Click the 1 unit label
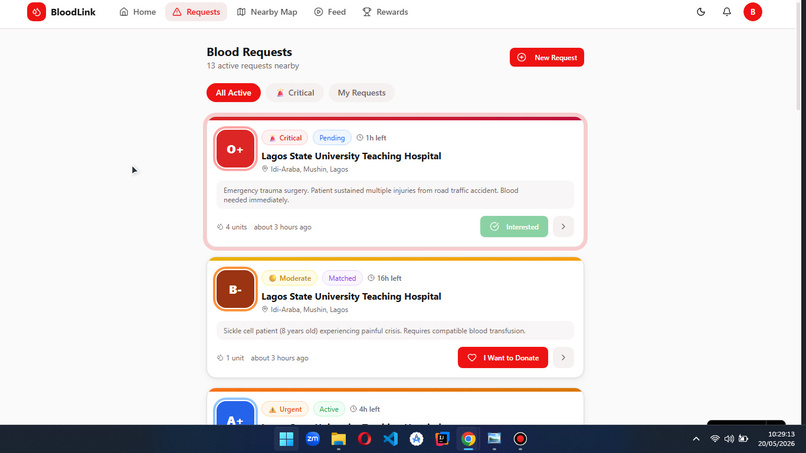Screen dimensions: 806x453 pyautogui.click(x=230, y=358)
